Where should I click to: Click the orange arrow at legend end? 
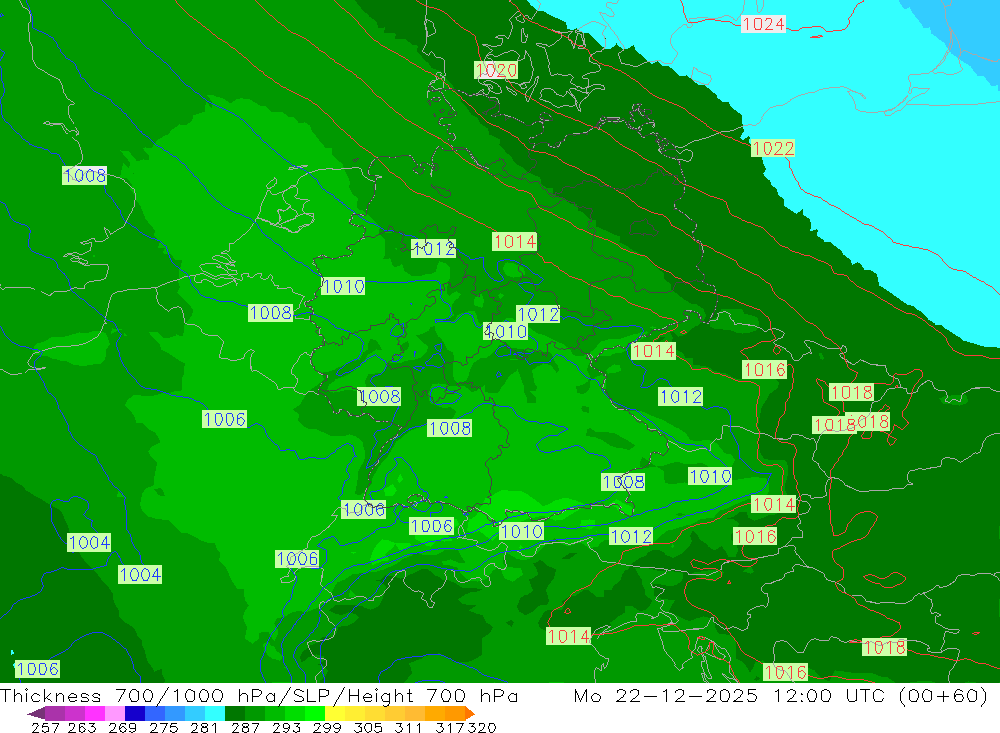tap(469, 713)
